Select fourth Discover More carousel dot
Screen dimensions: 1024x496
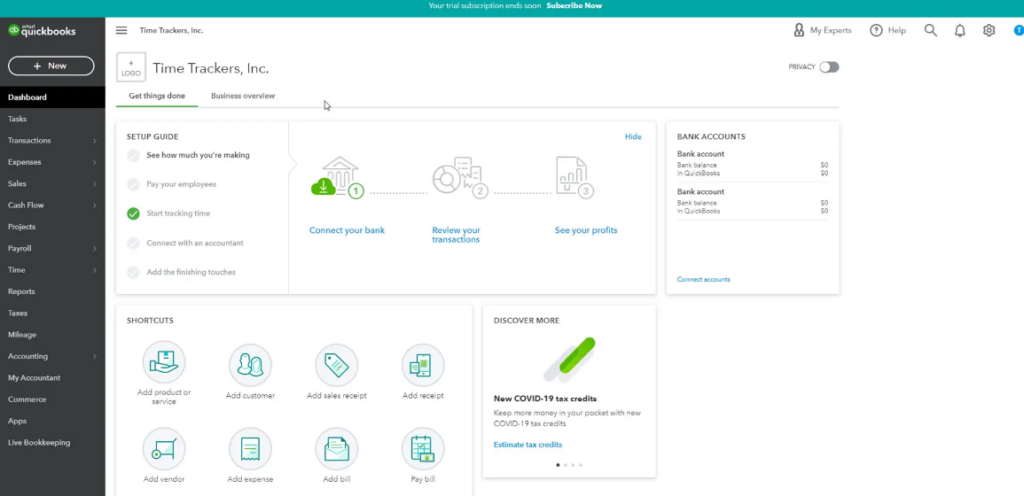point(581,465)
